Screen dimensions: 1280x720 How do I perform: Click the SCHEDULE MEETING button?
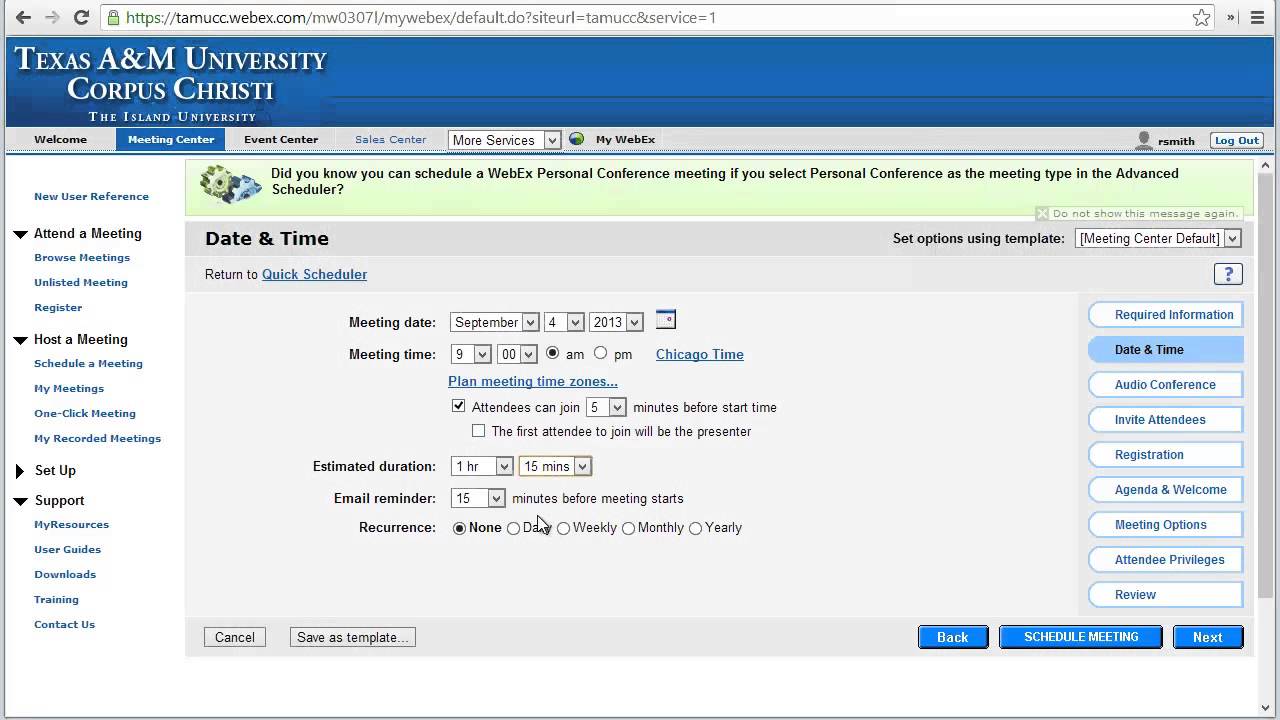coord(1081,637)
